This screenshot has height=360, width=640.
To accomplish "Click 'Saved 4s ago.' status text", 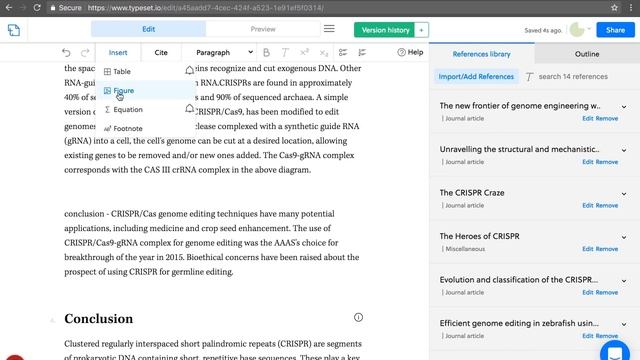I will tap(543, 30).
